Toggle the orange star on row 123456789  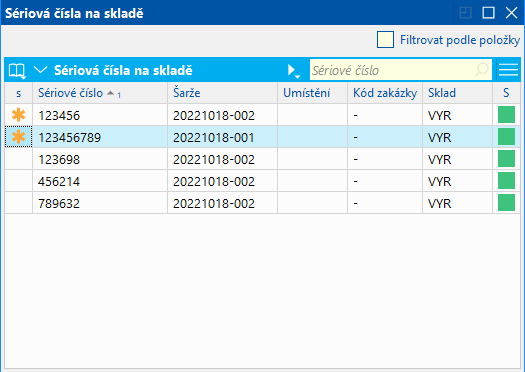[18, 137]
